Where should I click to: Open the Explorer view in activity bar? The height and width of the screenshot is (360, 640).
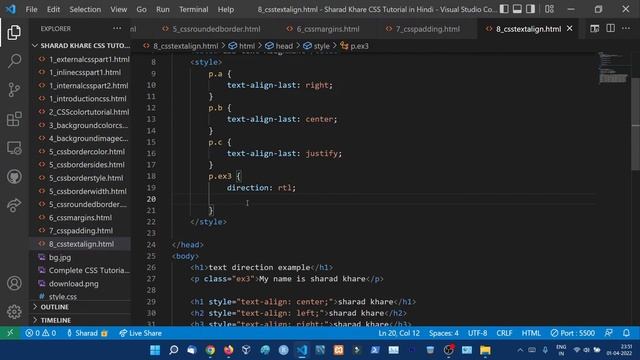(x=14, y=32)
